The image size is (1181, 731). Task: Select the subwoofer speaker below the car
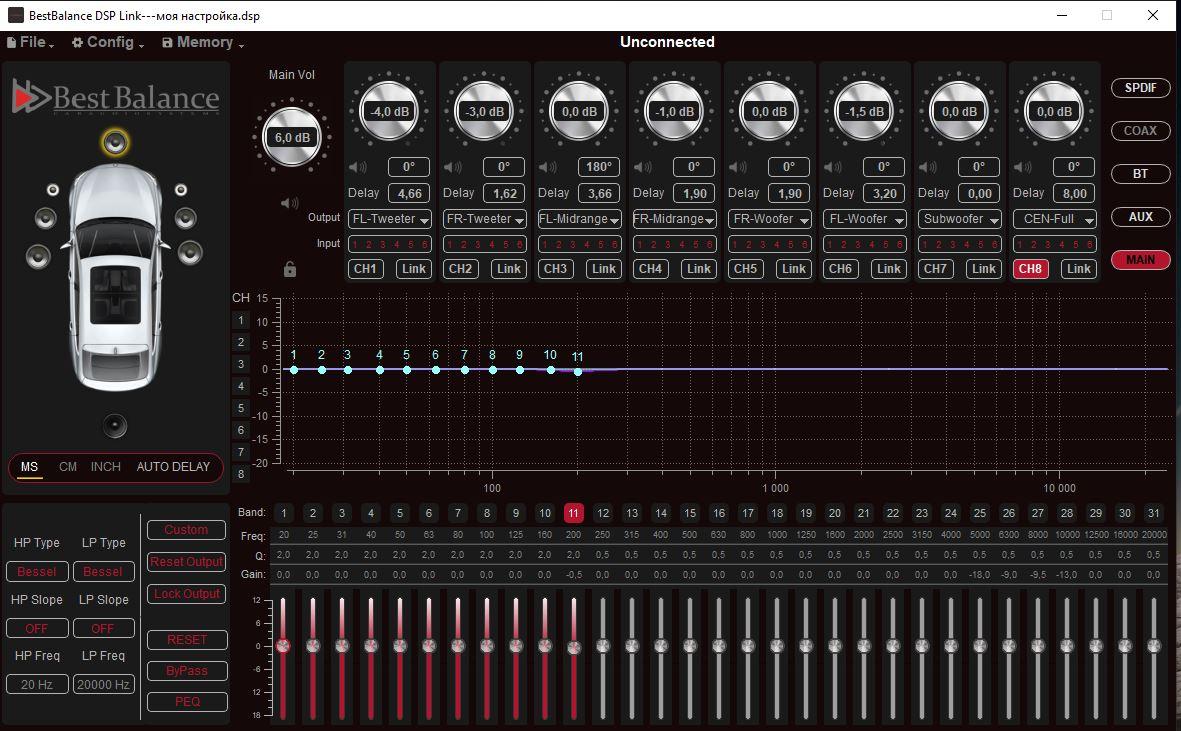point(115,426)
